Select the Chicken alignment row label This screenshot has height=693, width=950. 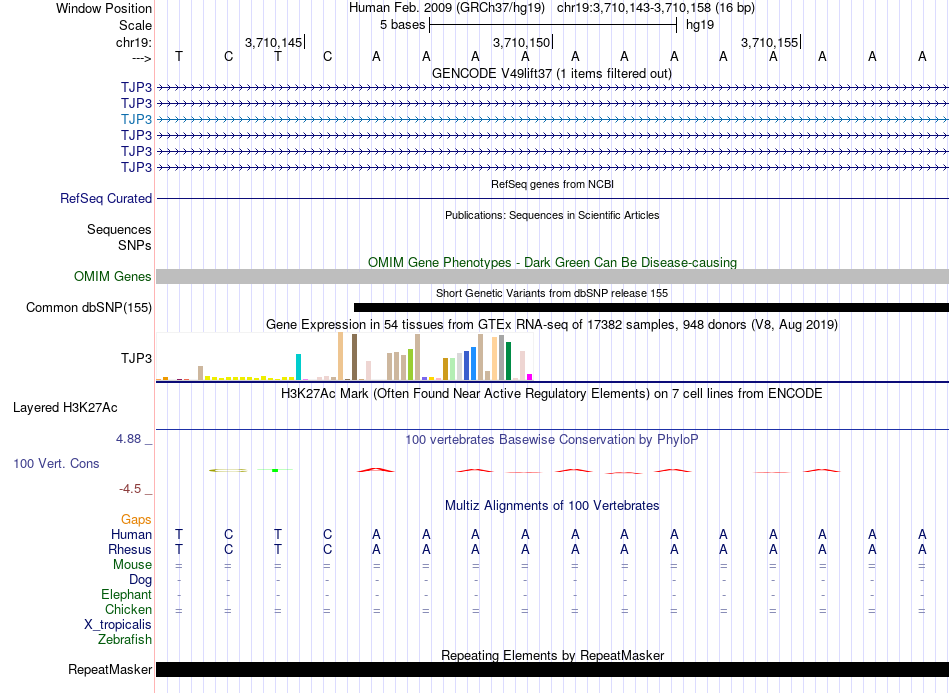[x=128, y=609]
